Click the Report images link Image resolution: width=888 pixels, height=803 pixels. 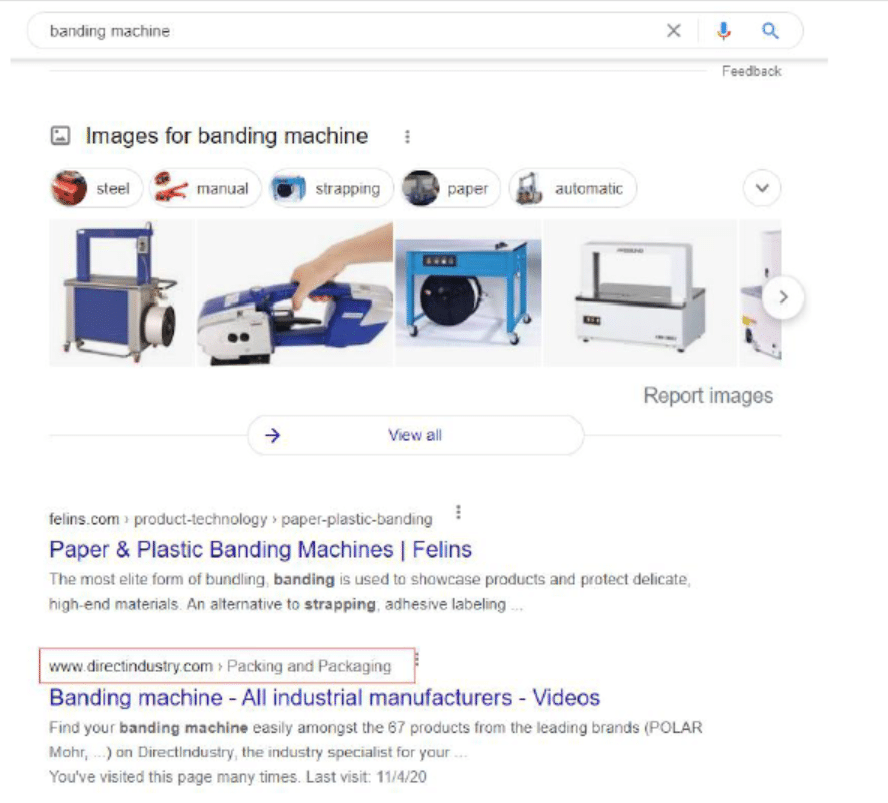[x=708, y=395]
